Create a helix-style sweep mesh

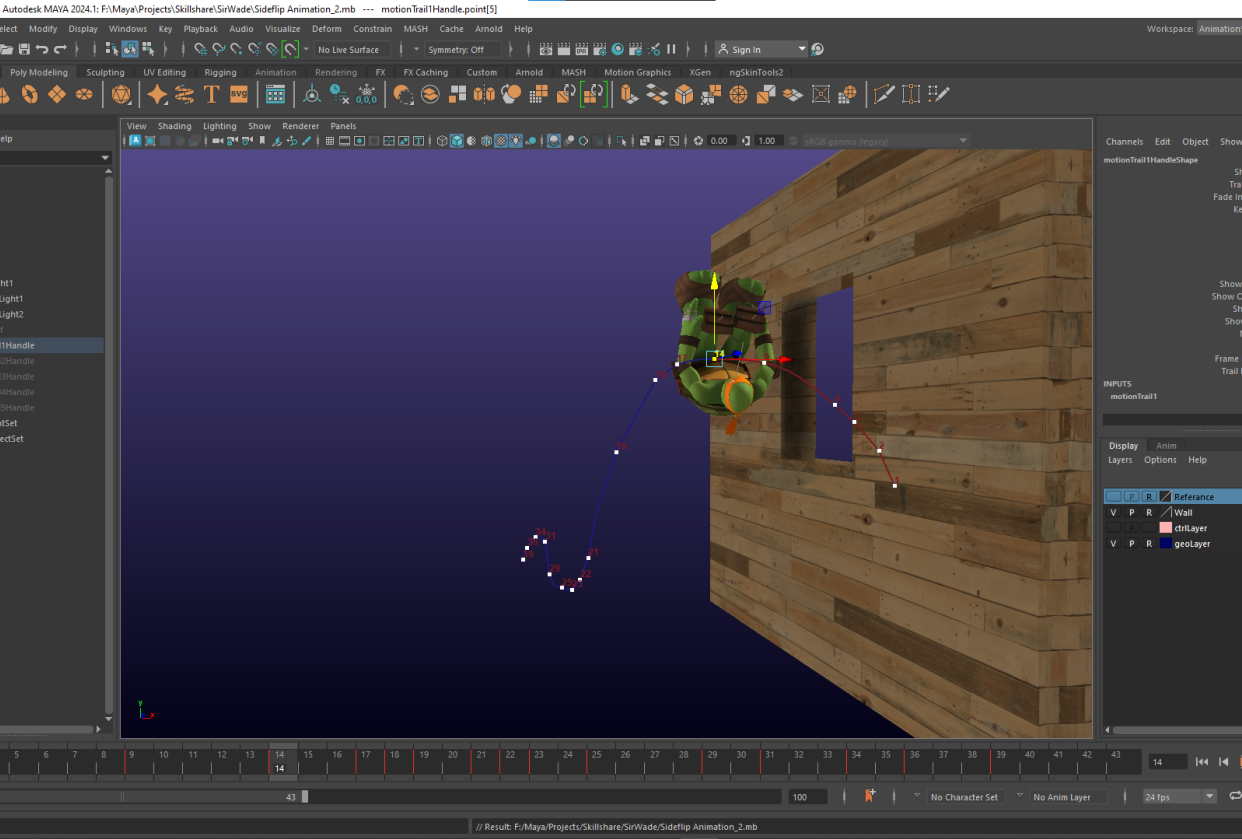(184, 94)
